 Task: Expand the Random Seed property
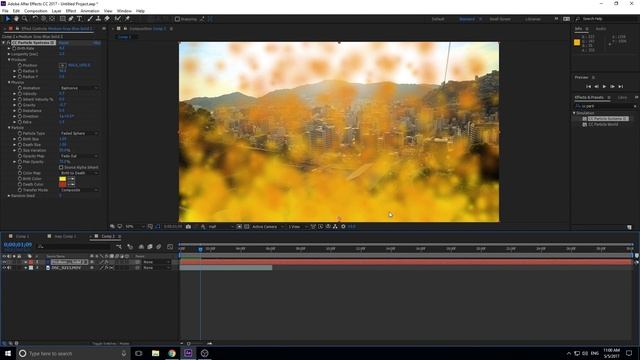click(x=9, y=196)
